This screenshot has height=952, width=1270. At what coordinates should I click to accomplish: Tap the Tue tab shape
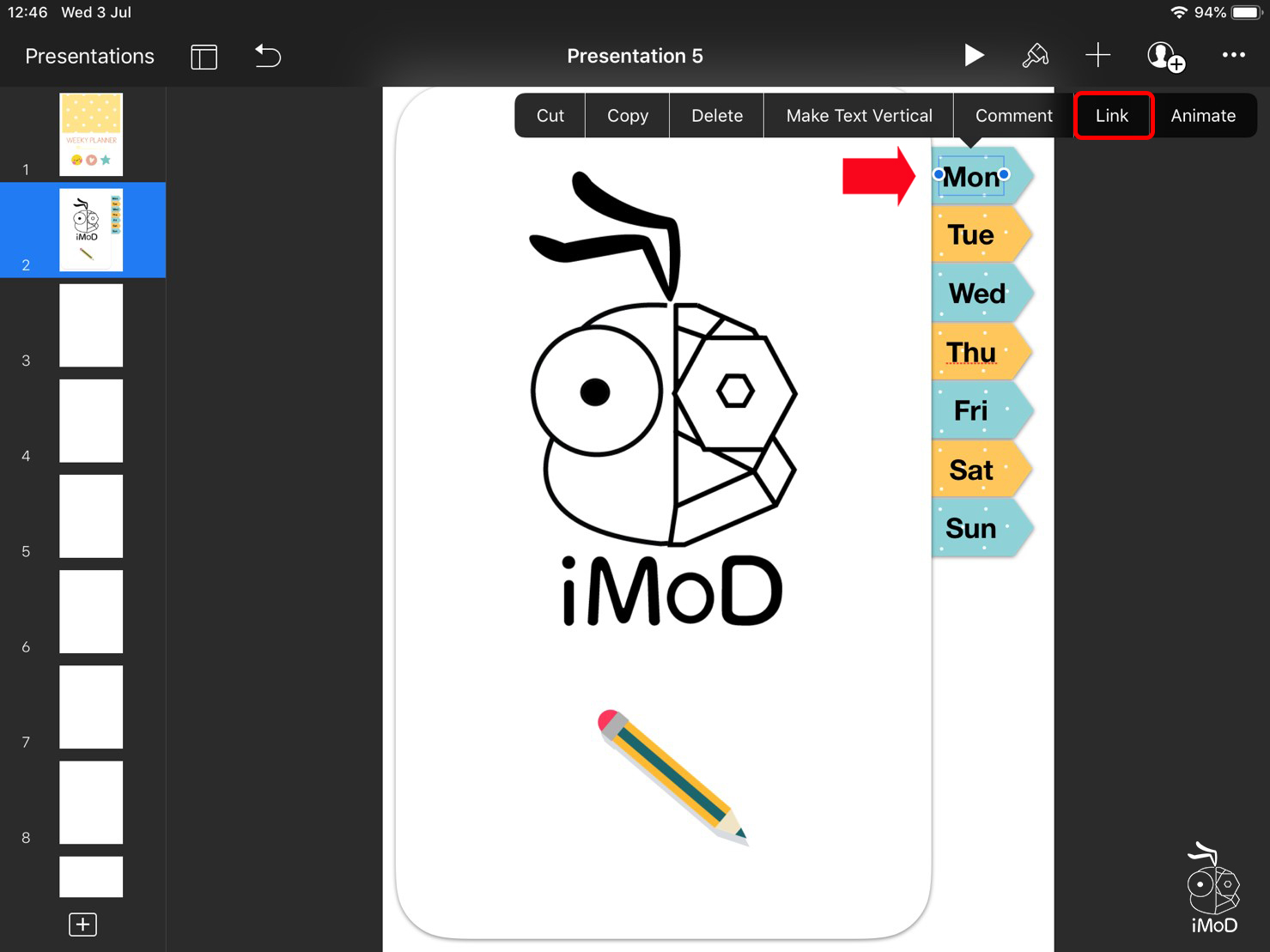click(977, 235)
